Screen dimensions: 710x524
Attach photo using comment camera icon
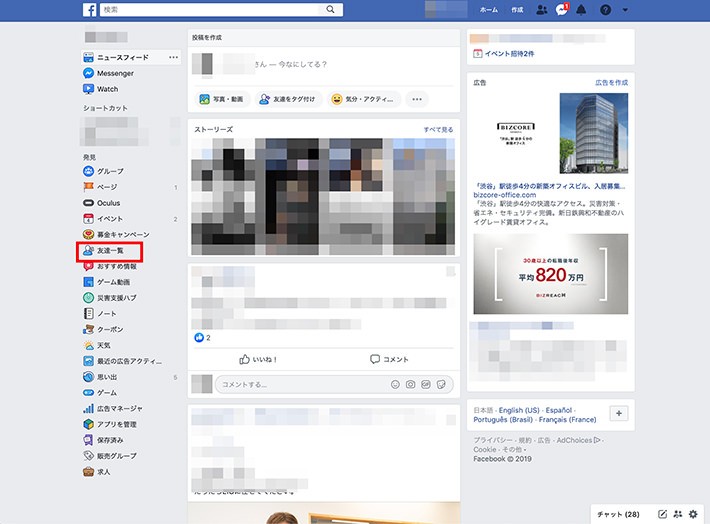click(410, 384)
